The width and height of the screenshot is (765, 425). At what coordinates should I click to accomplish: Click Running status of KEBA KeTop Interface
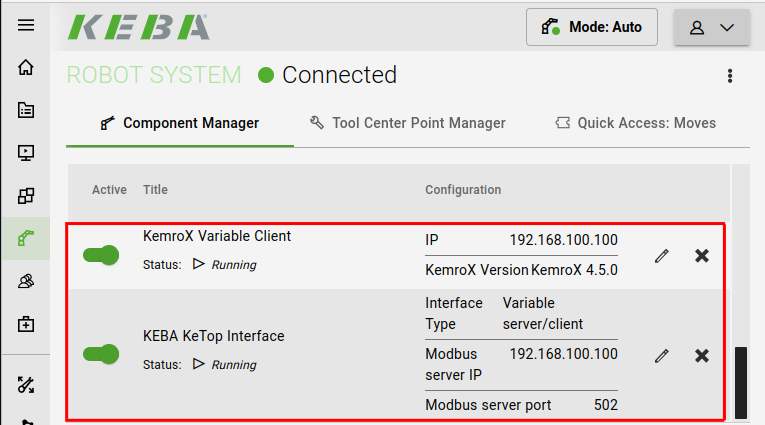click(x=234, y=365)
